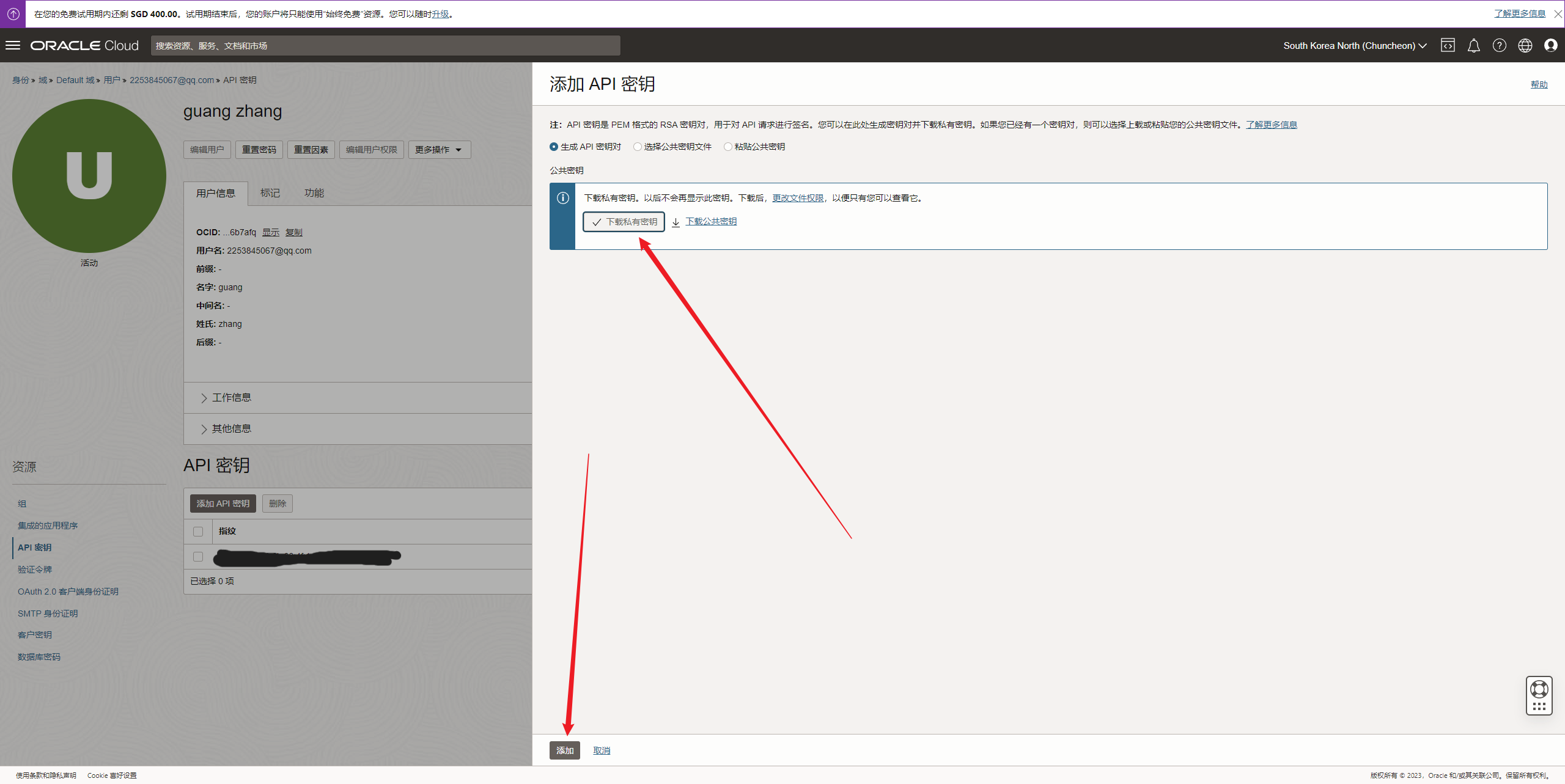1565x784 pixels.
Task: Check the header checkbox in API key table
Action: (198, 532)
